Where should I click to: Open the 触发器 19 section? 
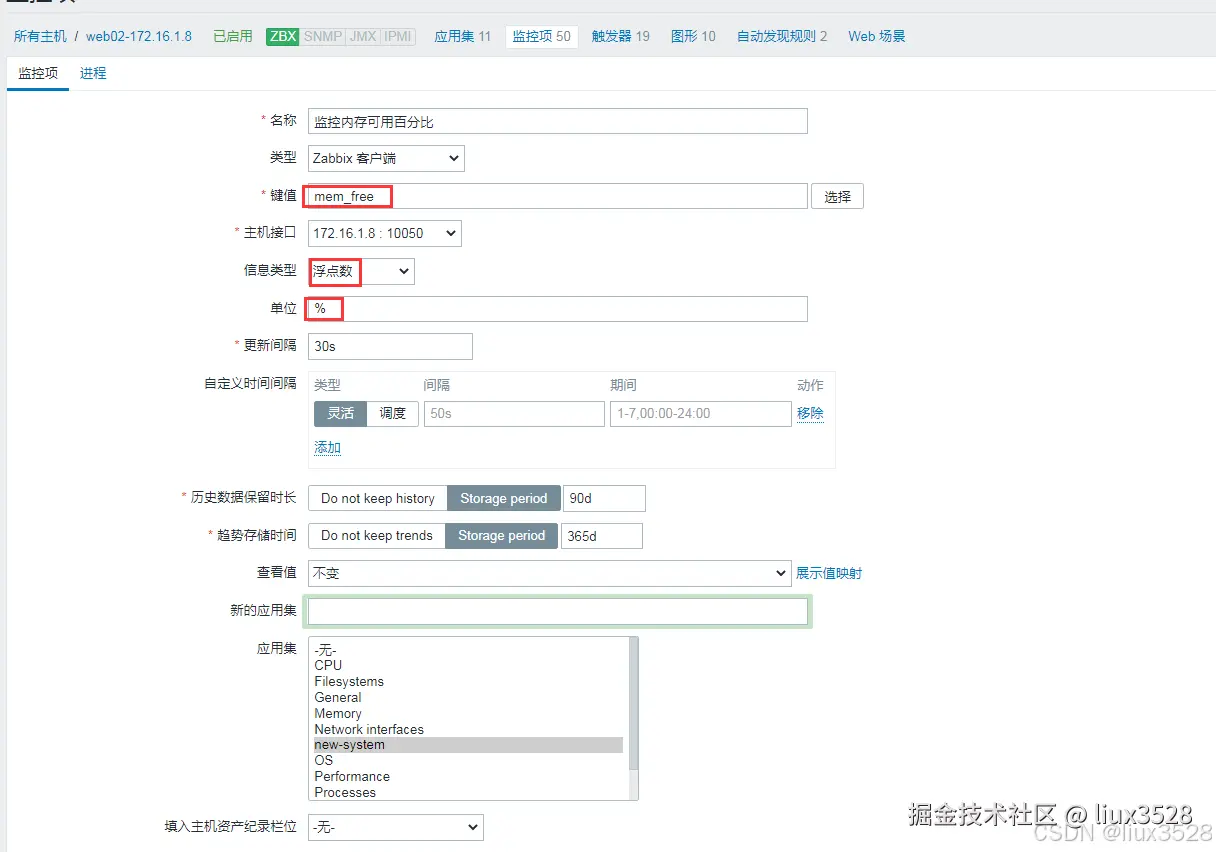[x=621, y=36]
